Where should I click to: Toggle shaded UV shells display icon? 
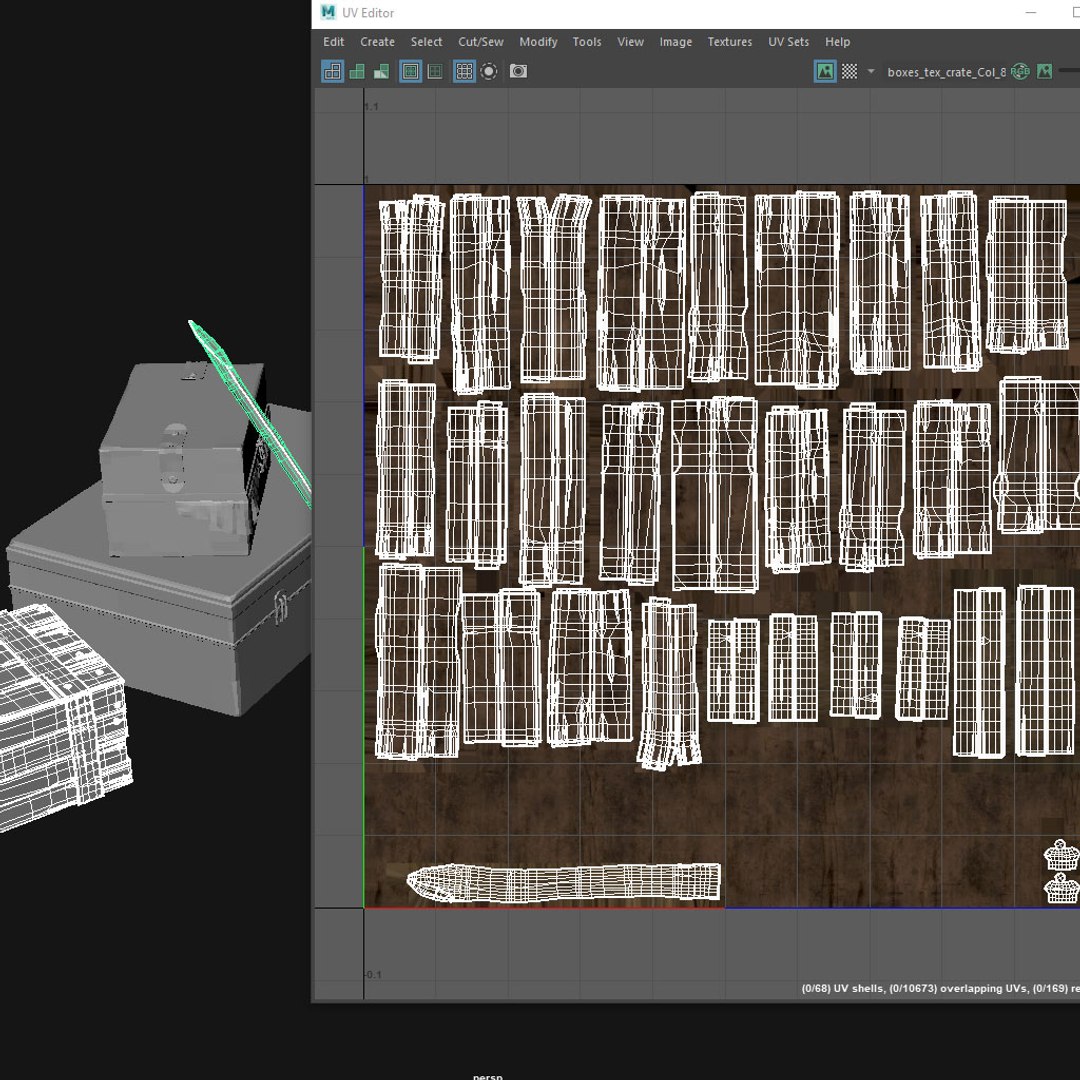coord(357,71)
